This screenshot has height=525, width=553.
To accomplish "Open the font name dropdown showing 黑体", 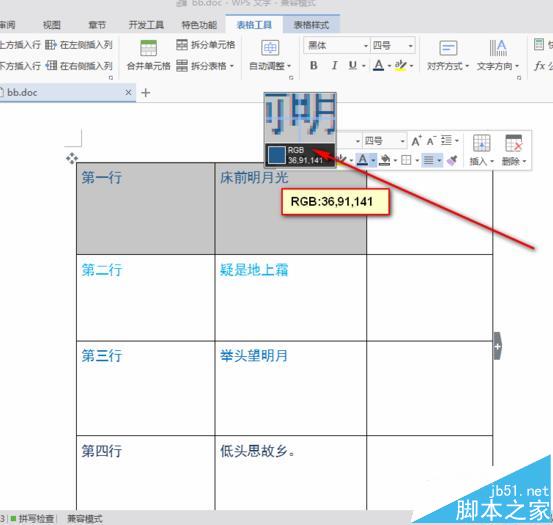I will (338, 45).
